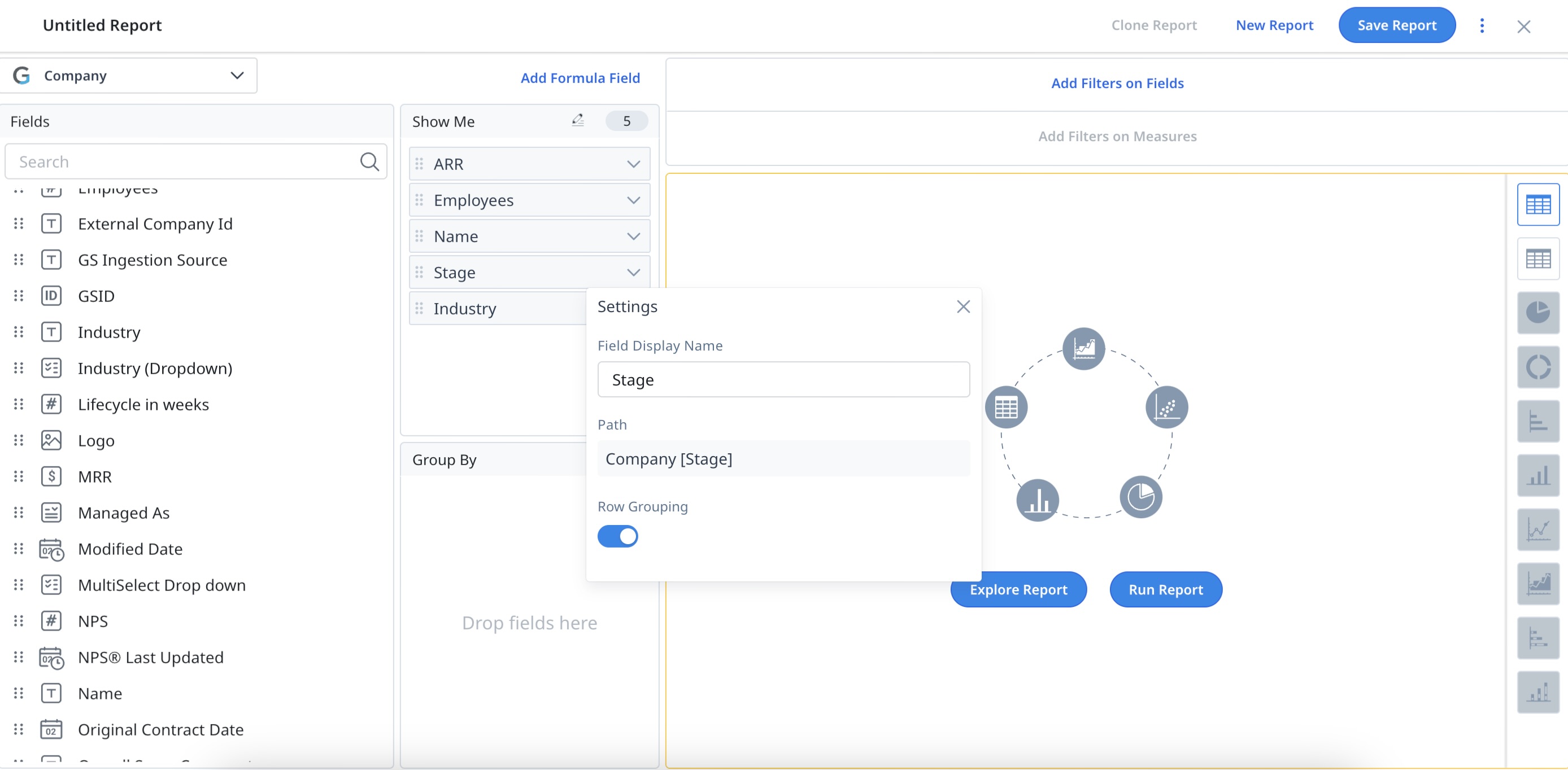Image resolution: width=1568 pixels, height=770 pixels.
Task: Click Clone Report
Action: tap(1153, 25)
